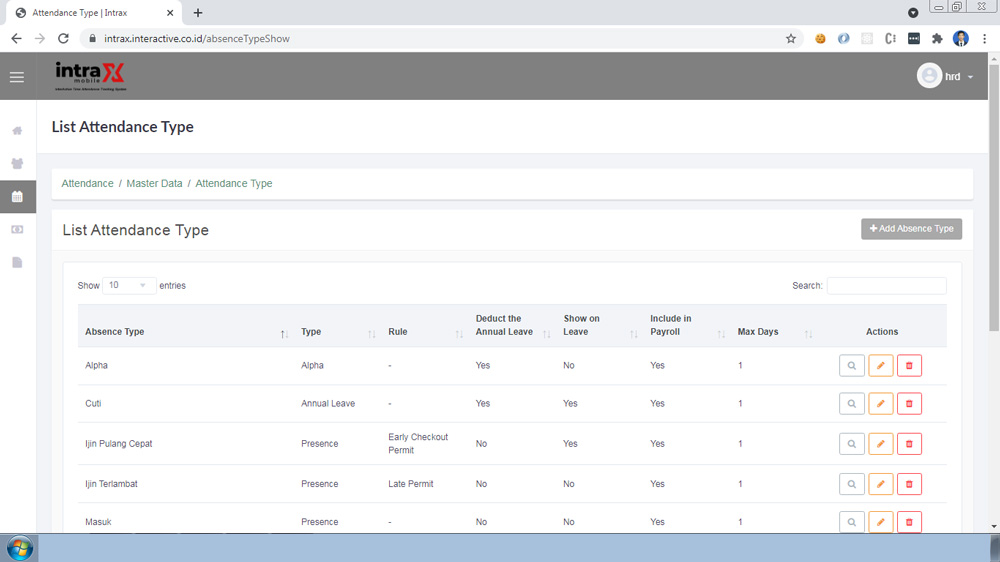Open the document report icon in sidebar
The height and width of the screenshot is (562, 1000).
[17, 263]
